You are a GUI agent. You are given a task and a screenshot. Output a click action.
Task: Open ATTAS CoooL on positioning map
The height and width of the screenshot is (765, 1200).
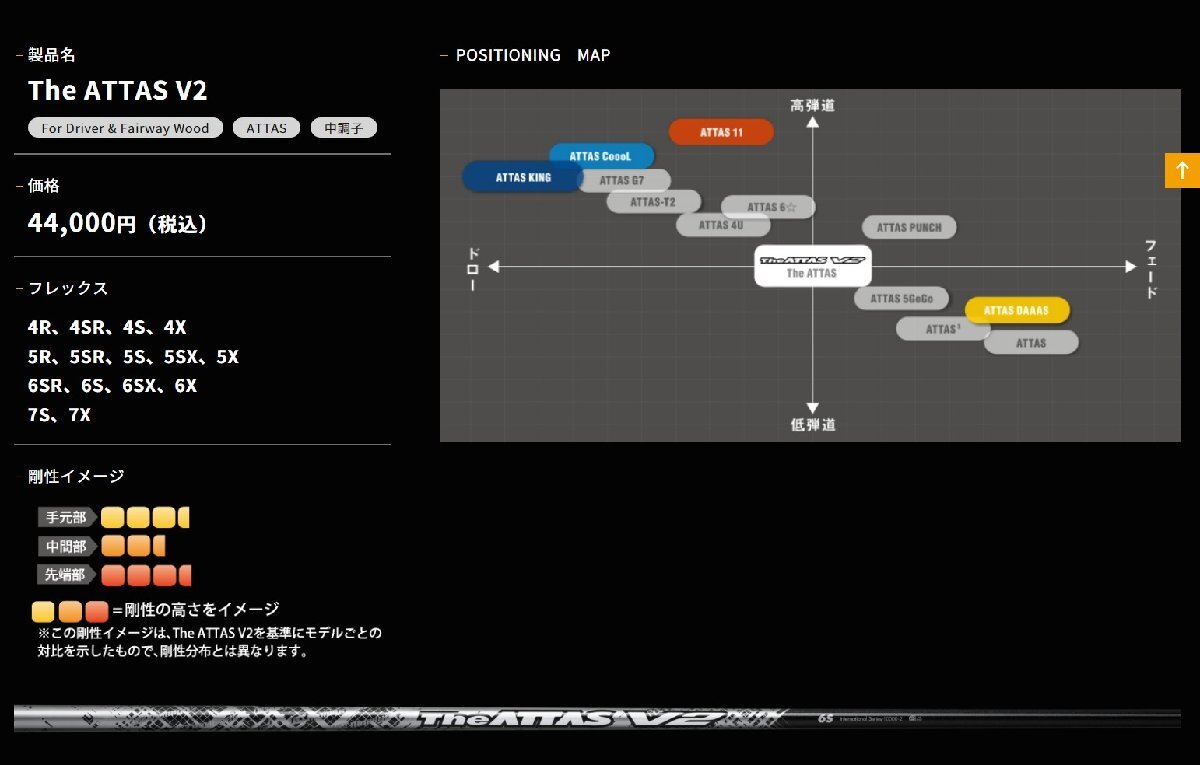pyautogui.click(x=601, y=156)
